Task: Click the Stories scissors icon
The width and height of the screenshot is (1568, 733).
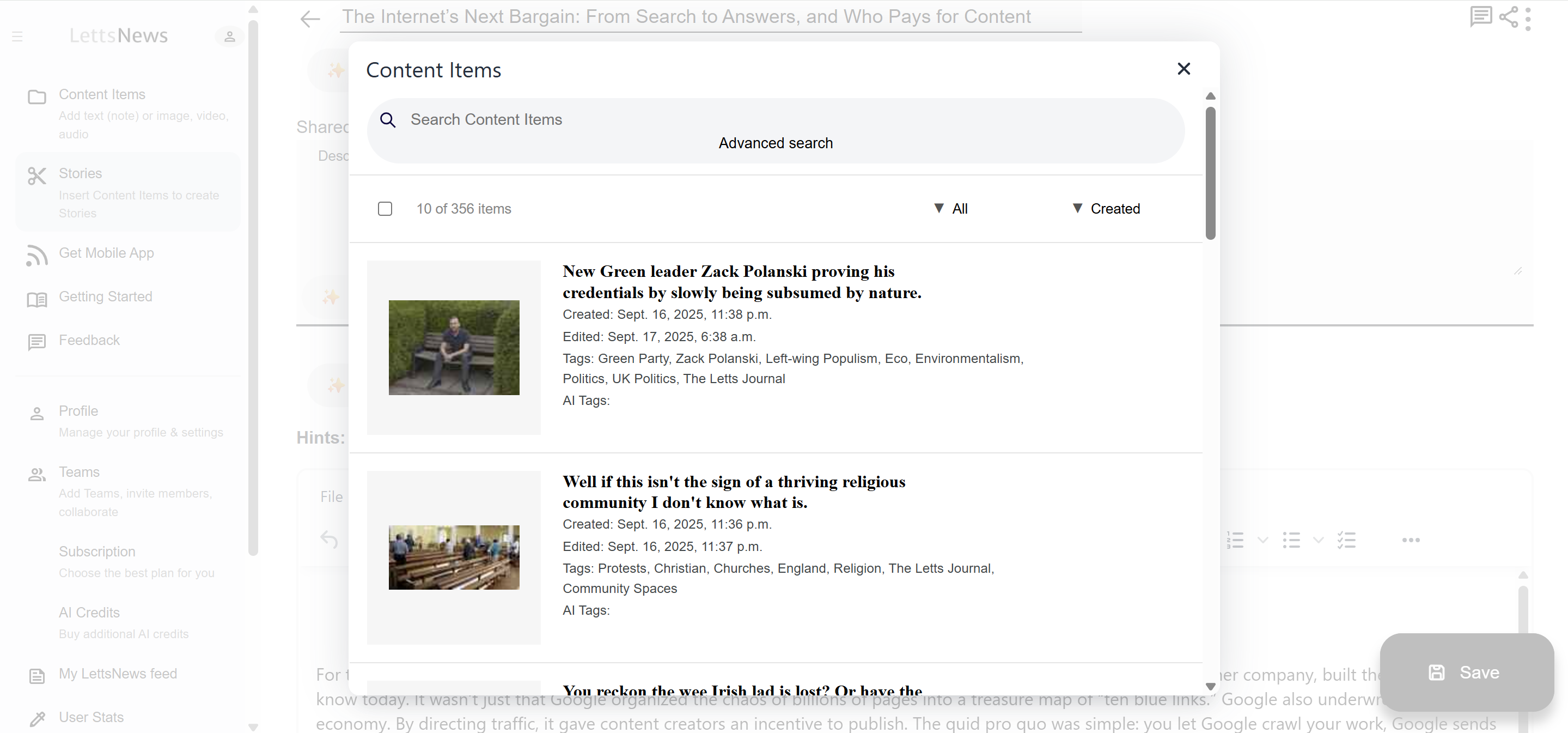Action: (x=37, y=176)
